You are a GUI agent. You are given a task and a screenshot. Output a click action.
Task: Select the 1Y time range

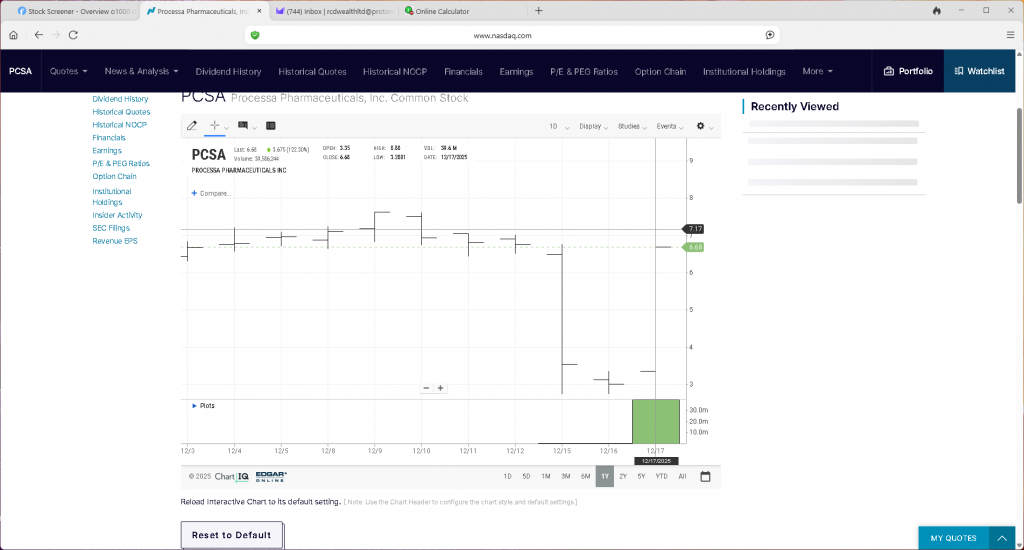click(605, 477)
